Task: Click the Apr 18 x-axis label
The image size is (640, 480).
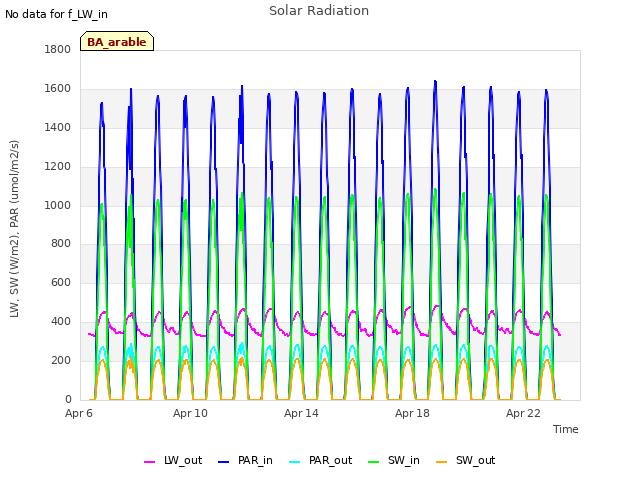Action: point(412,413)
